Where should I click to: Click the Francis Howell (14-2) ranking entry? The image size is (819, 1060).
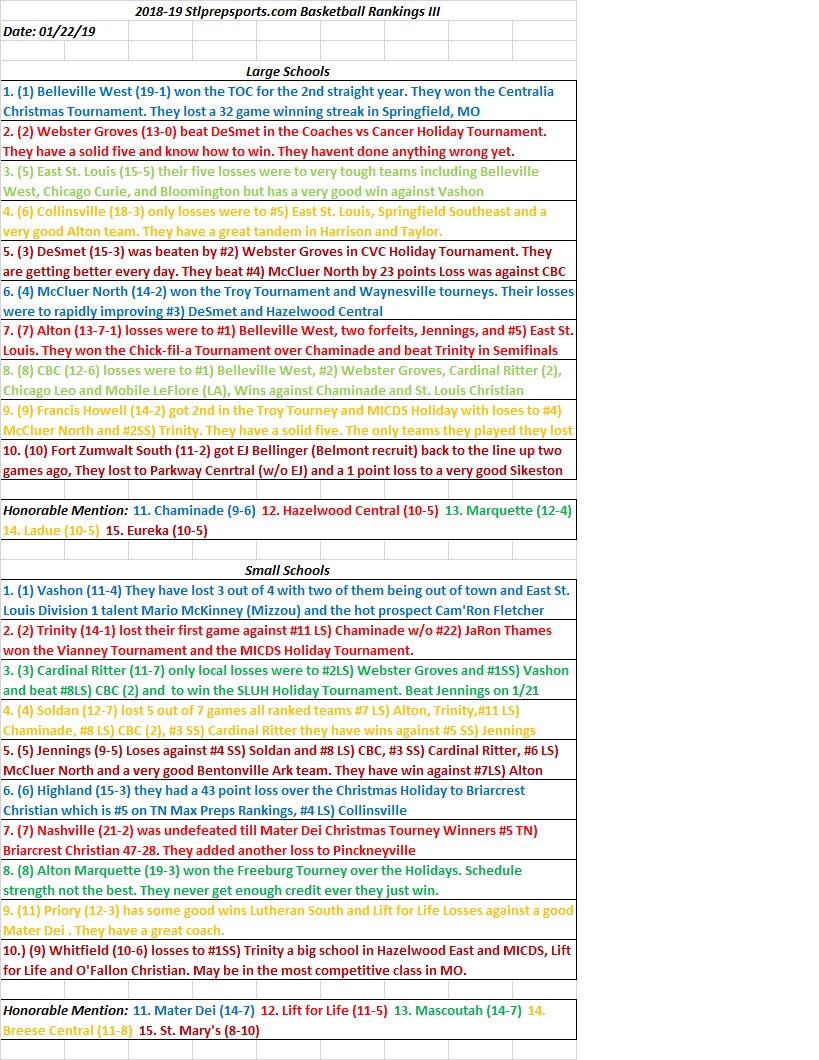click(x=288, y=420)
